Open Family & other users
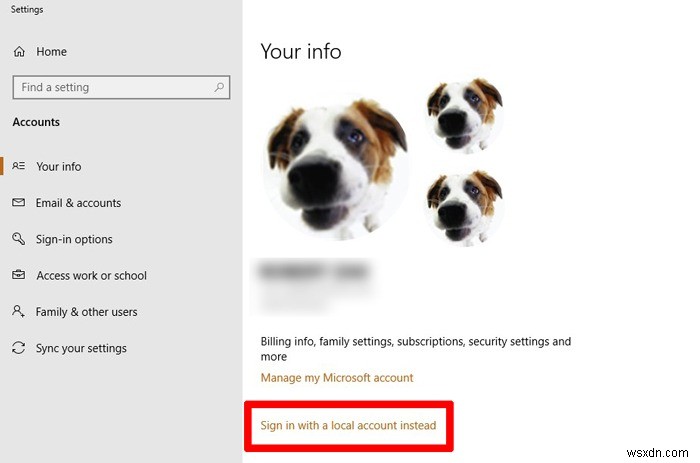 86,312
